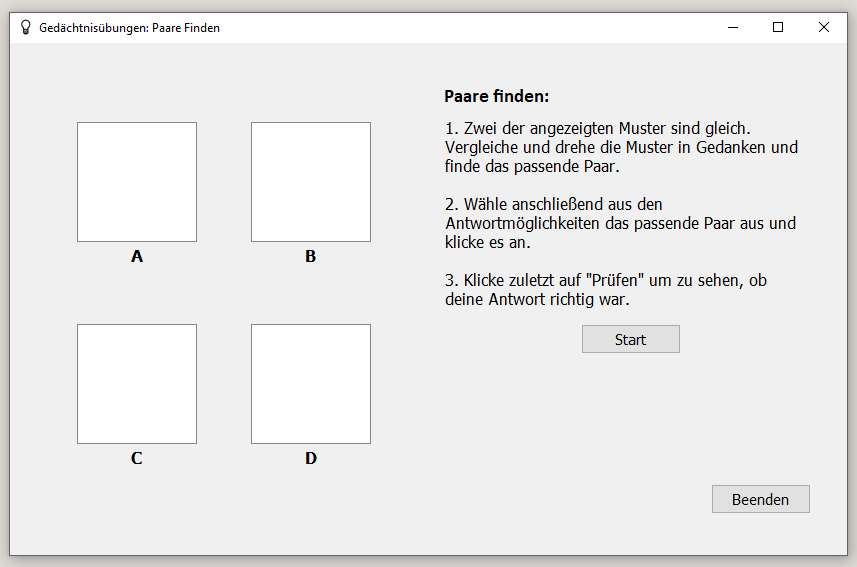Viewport: 857px width, 567px height.
Task: Click the line 'deine Antwort richtig war.'
Action: pyautogui.click(x=537, y=299)
